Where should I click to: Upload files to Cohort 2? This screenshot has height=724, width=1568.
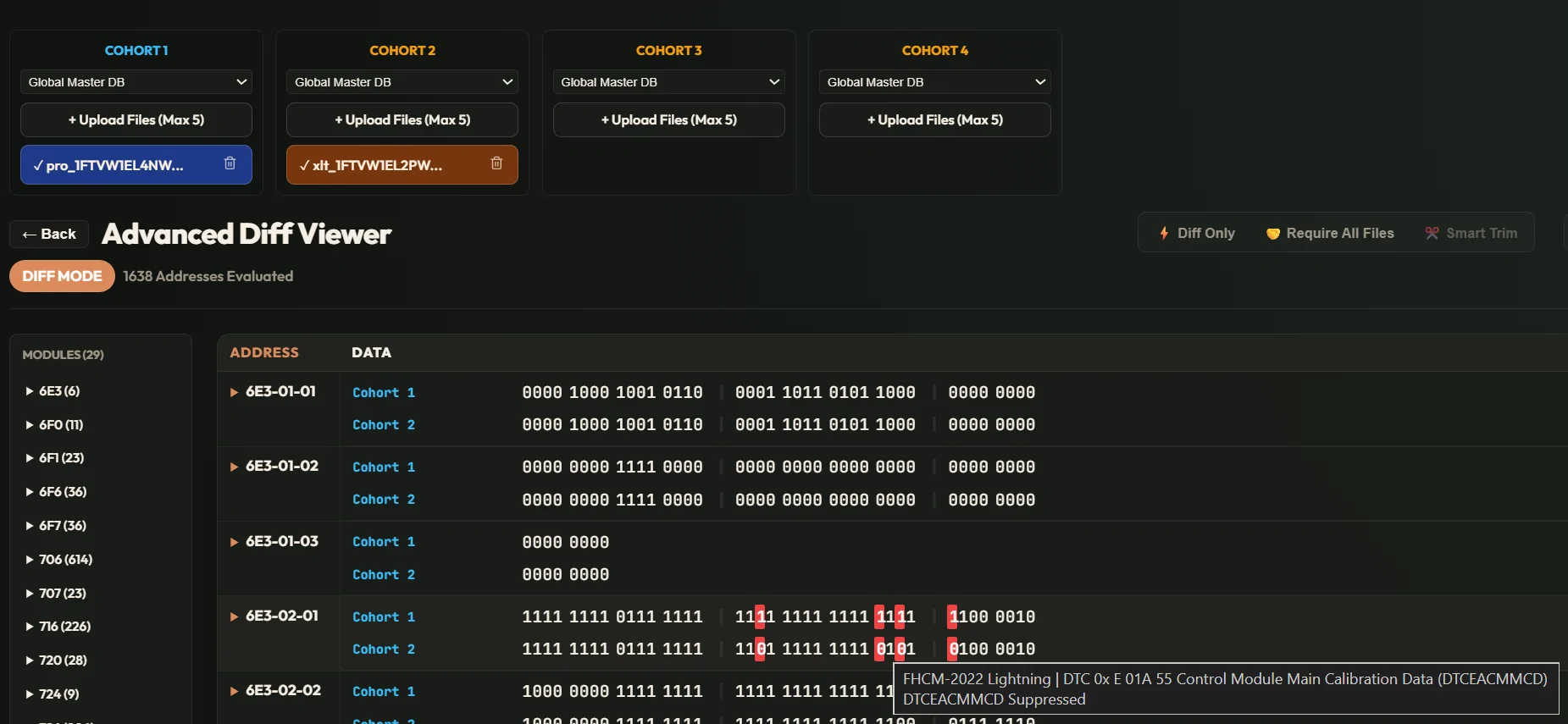[402, 120]
